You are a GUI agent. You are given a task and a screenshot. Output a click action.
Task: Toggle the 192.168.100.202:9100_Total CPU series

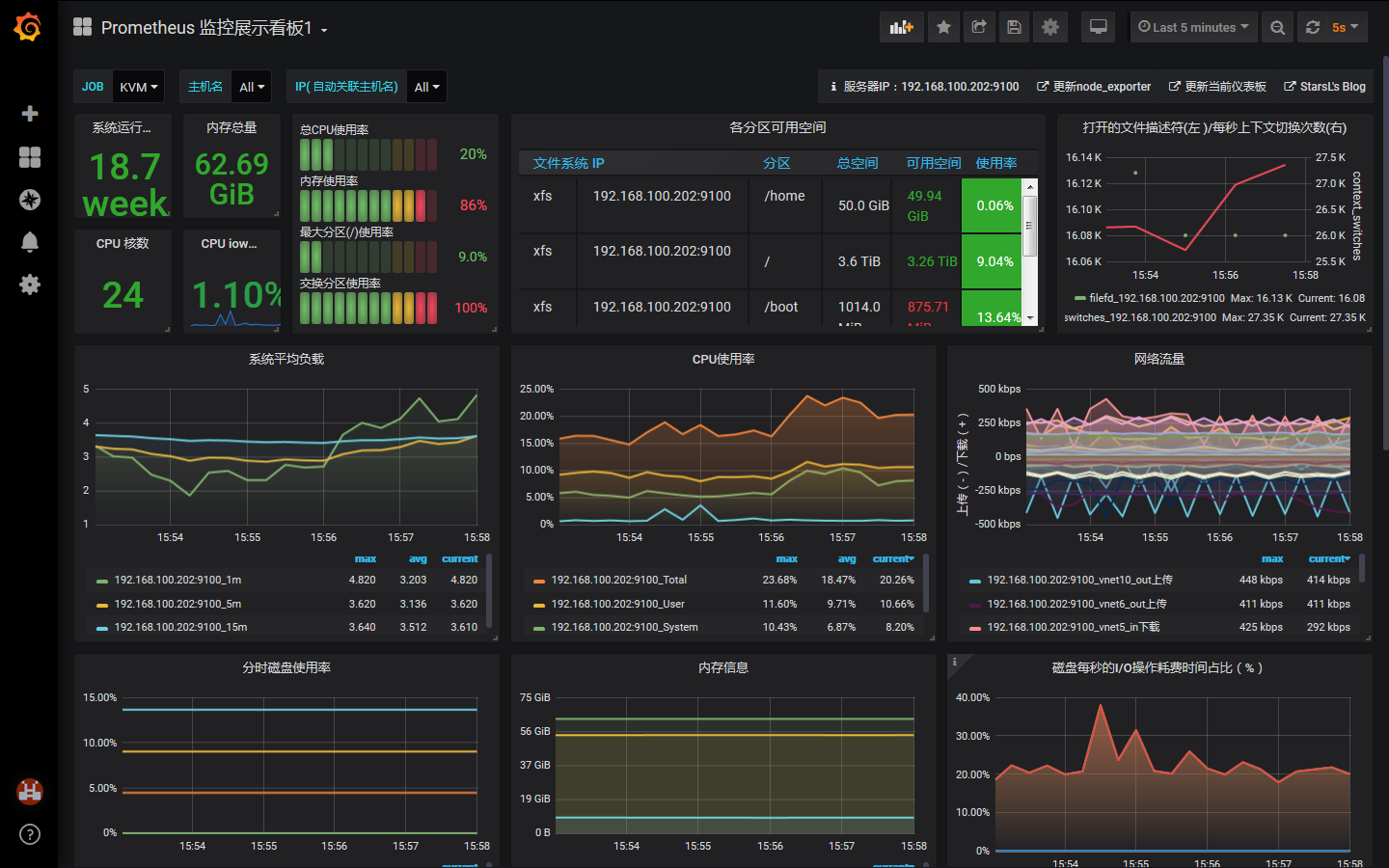pyautogui.click(x=618, y=581)
